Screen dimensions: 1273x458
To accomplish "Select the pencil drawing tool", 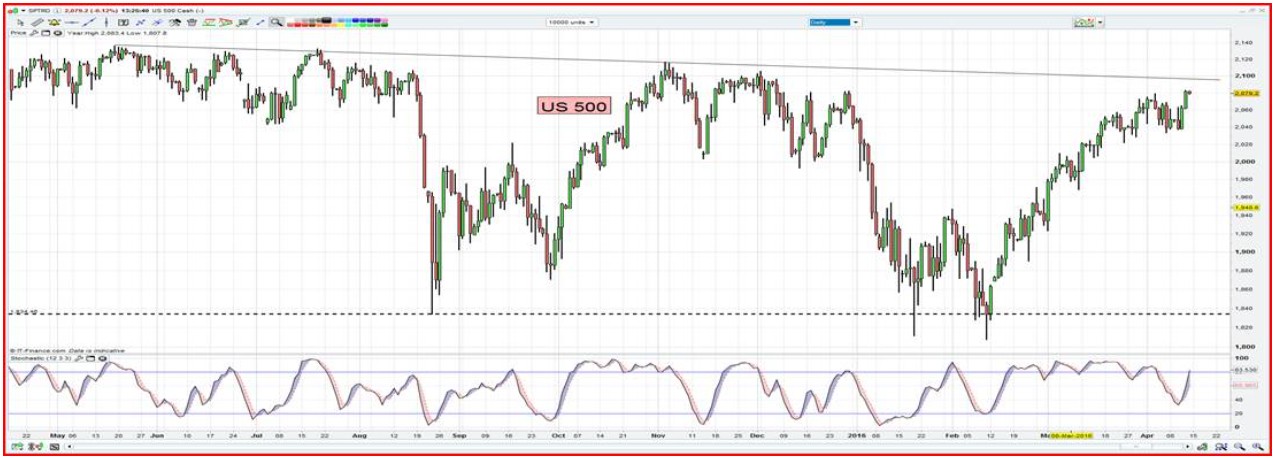I will [38, 22].
